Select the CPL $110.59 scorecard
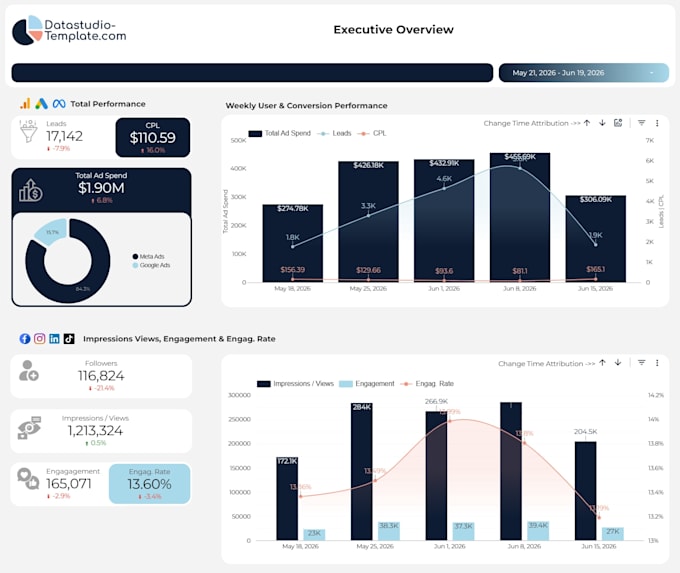The height and width of the screenshot is (573, 680). [153, 138]
